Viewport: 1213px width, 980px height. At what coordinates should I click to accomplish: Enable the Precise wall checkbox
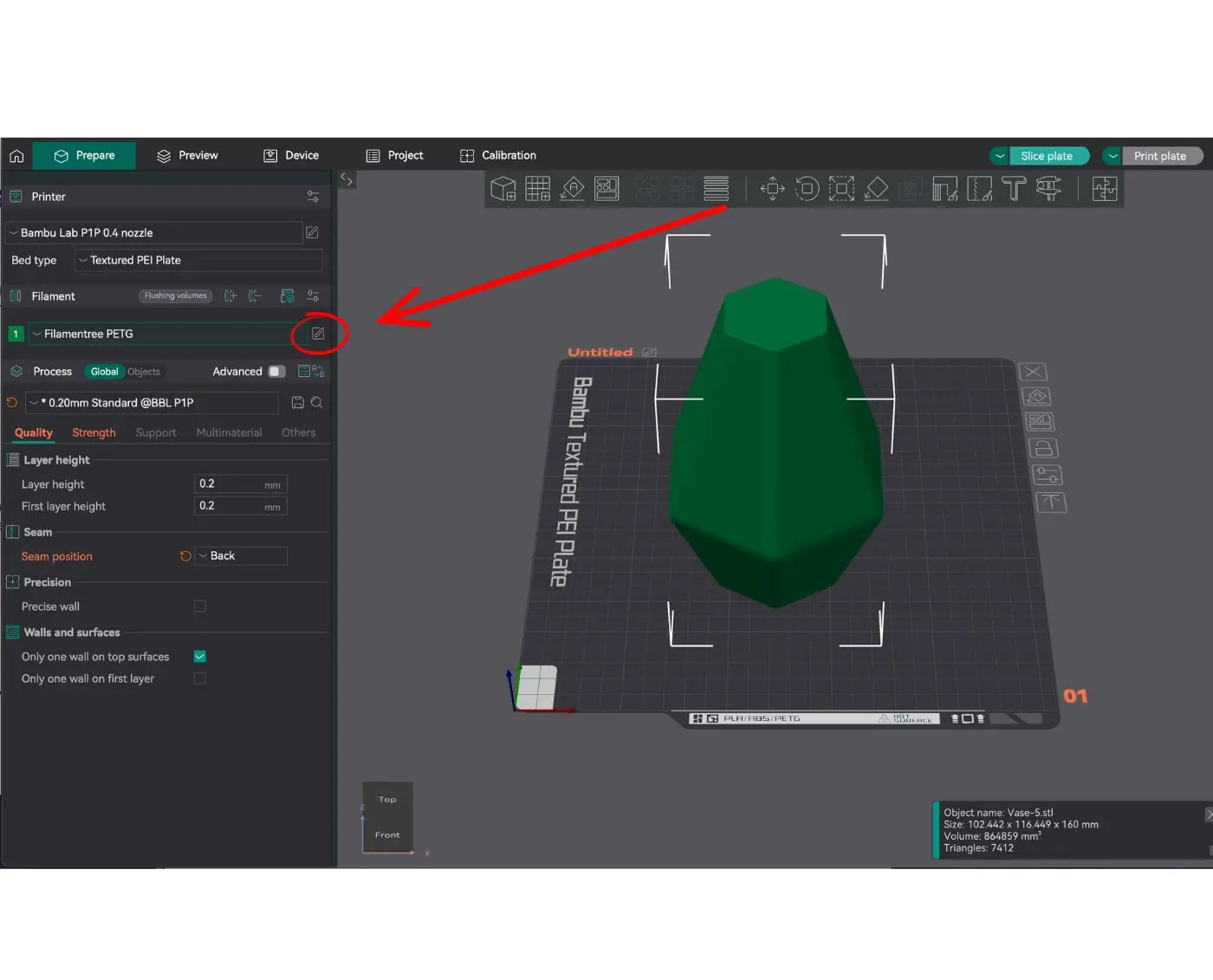point(200,607)
